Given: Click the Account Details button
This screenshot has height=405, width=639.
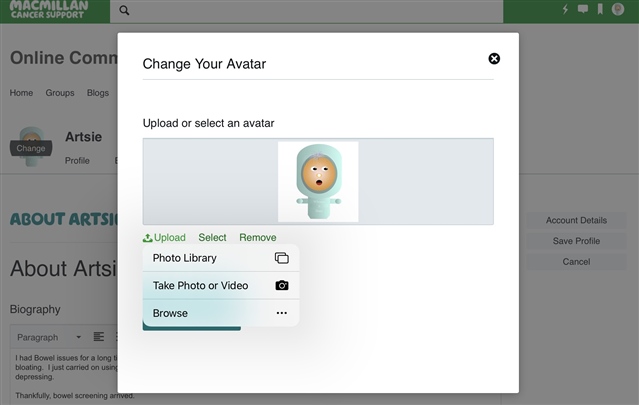Looking at the screenshot, I should pyautogui.click(x=576, y=220).
